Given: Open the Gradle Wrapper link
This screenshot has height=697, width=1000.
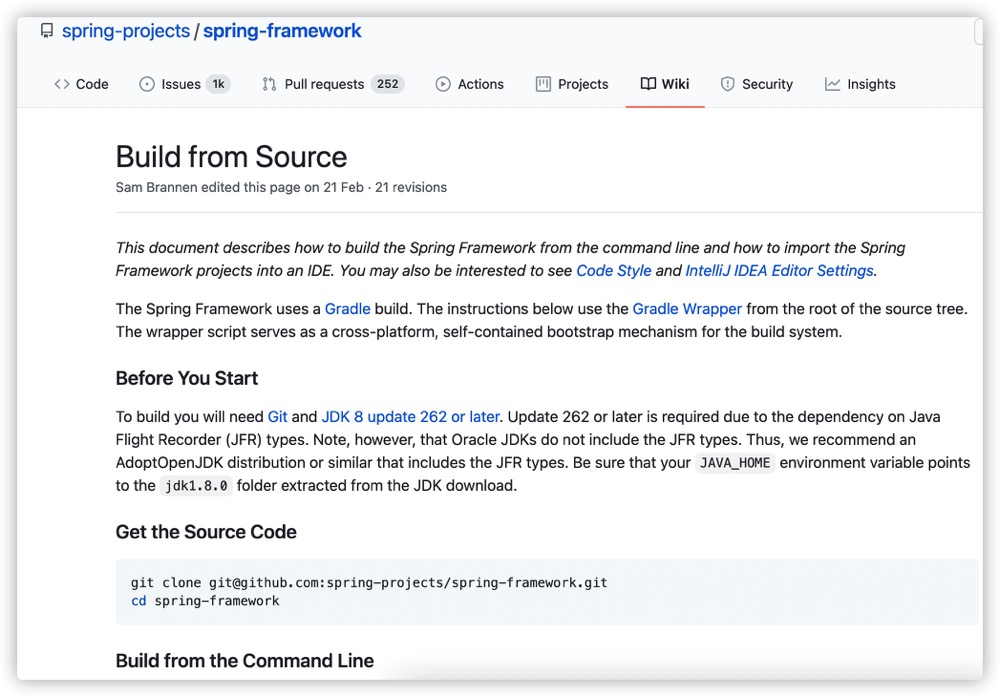Looking at the screenshot, I should 687,309.
